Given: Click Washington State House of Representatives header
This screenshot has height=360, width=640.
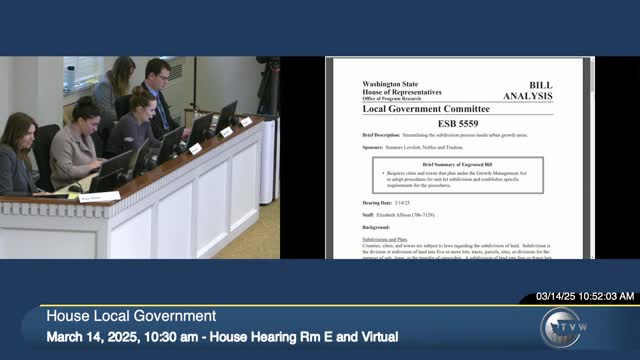Looking at the screenshot, I should click(x=402, y=88).
